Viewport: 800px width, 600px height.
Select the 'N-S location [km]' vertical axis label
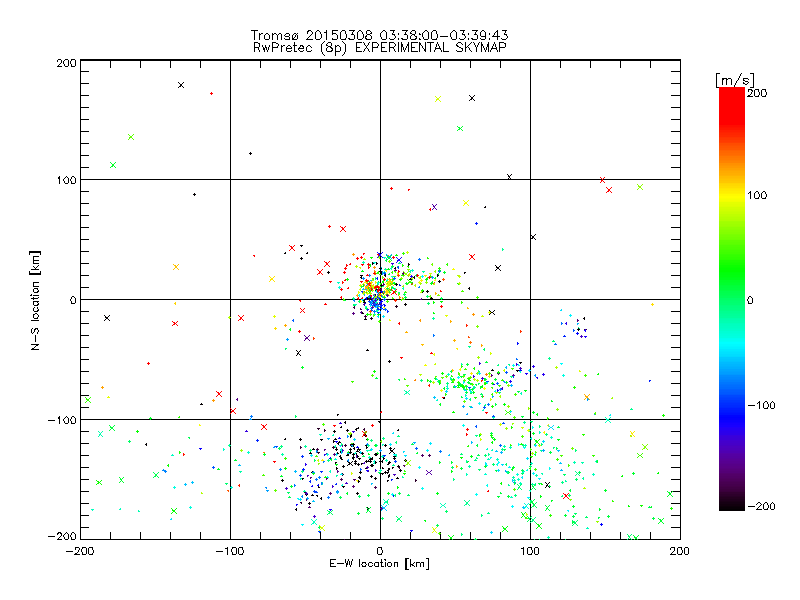[35, 300]
